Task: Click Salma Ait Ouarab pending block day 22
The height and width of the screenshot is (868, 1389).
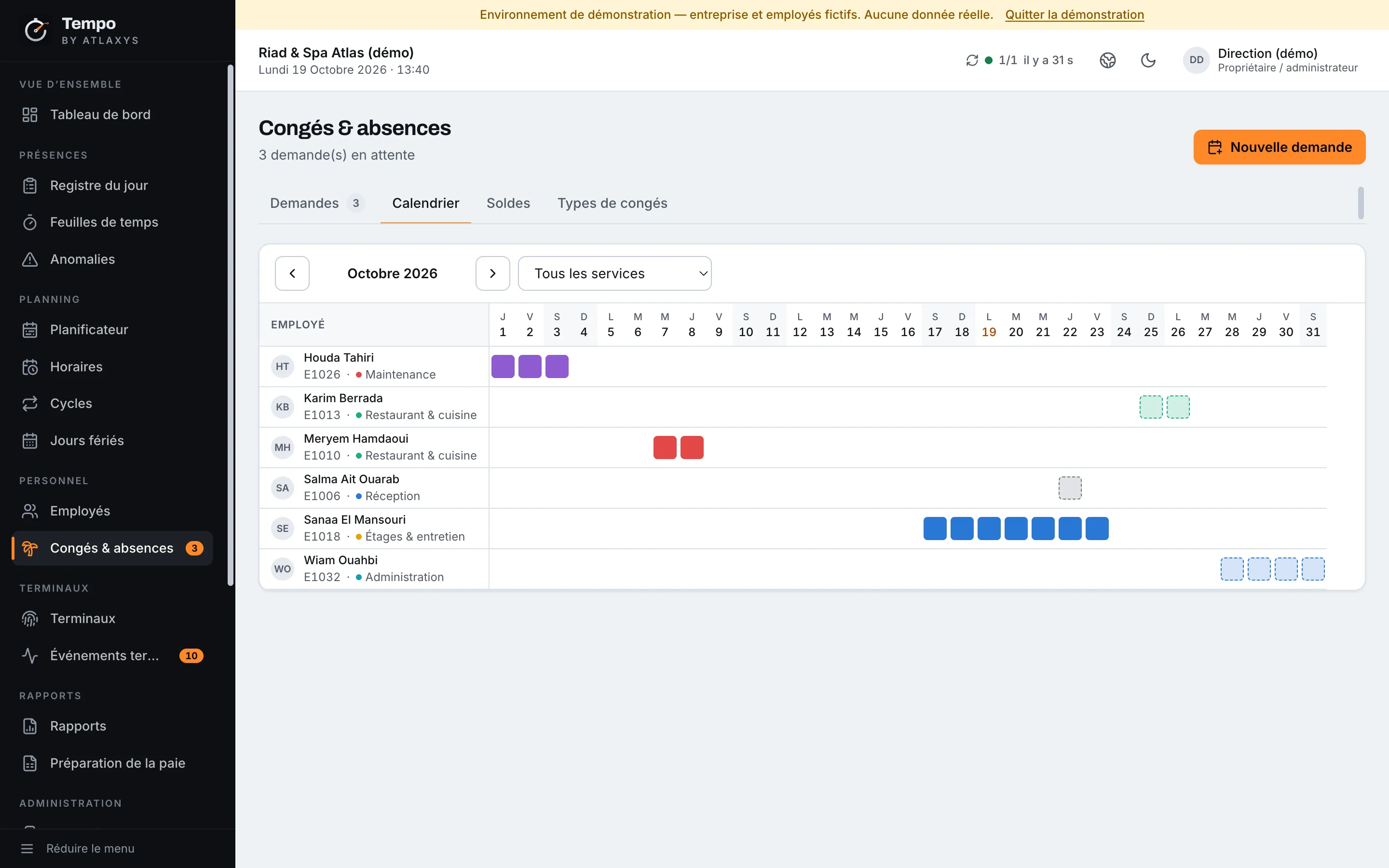Action: point(1070,488)
